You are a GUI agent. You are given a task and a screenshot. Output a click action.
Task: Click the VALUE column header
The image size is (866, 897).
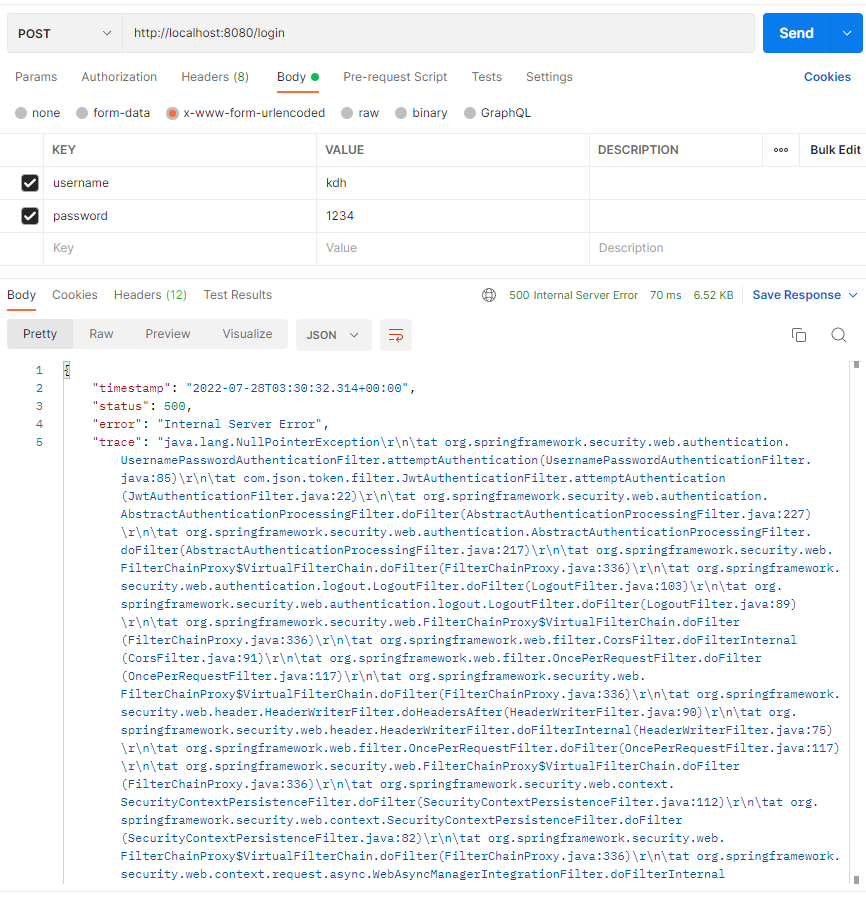(344, 150)
